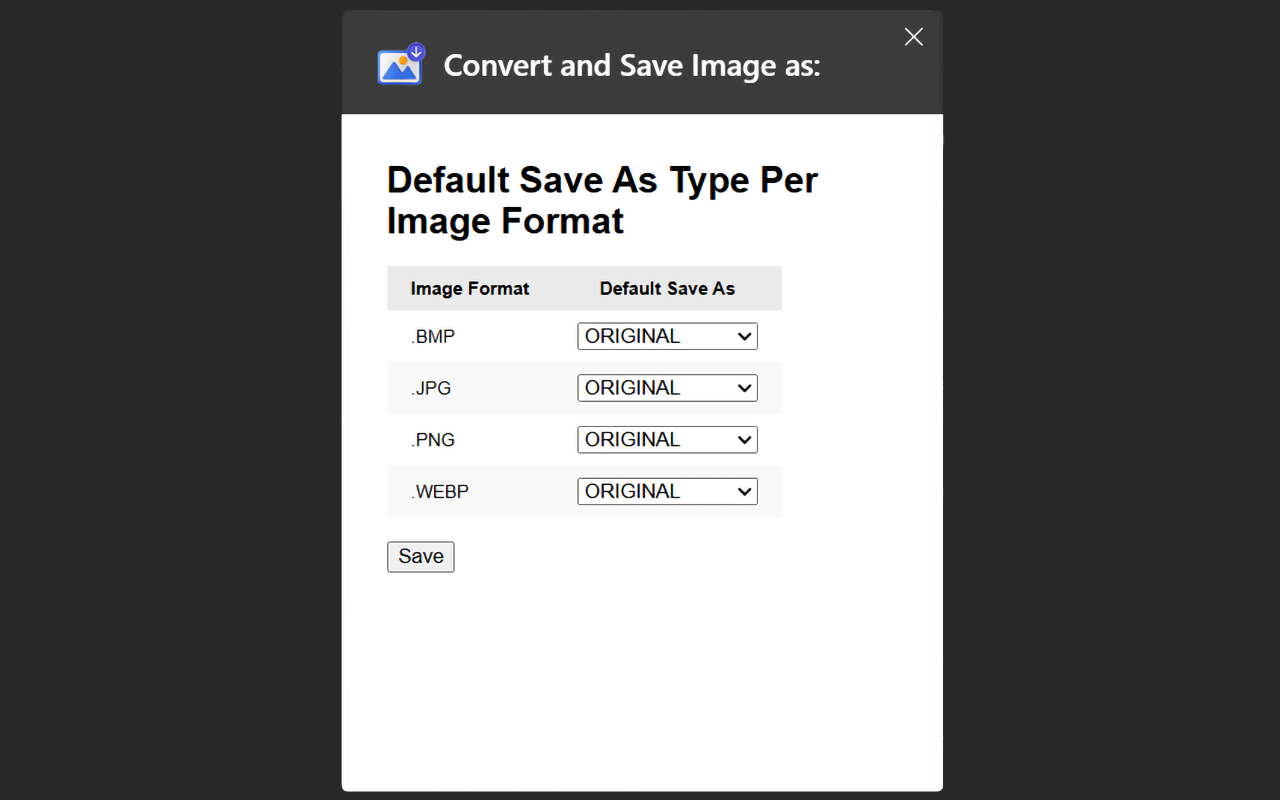Select the .BMP row label
The image size is (1280, 800).
point(433,337)
